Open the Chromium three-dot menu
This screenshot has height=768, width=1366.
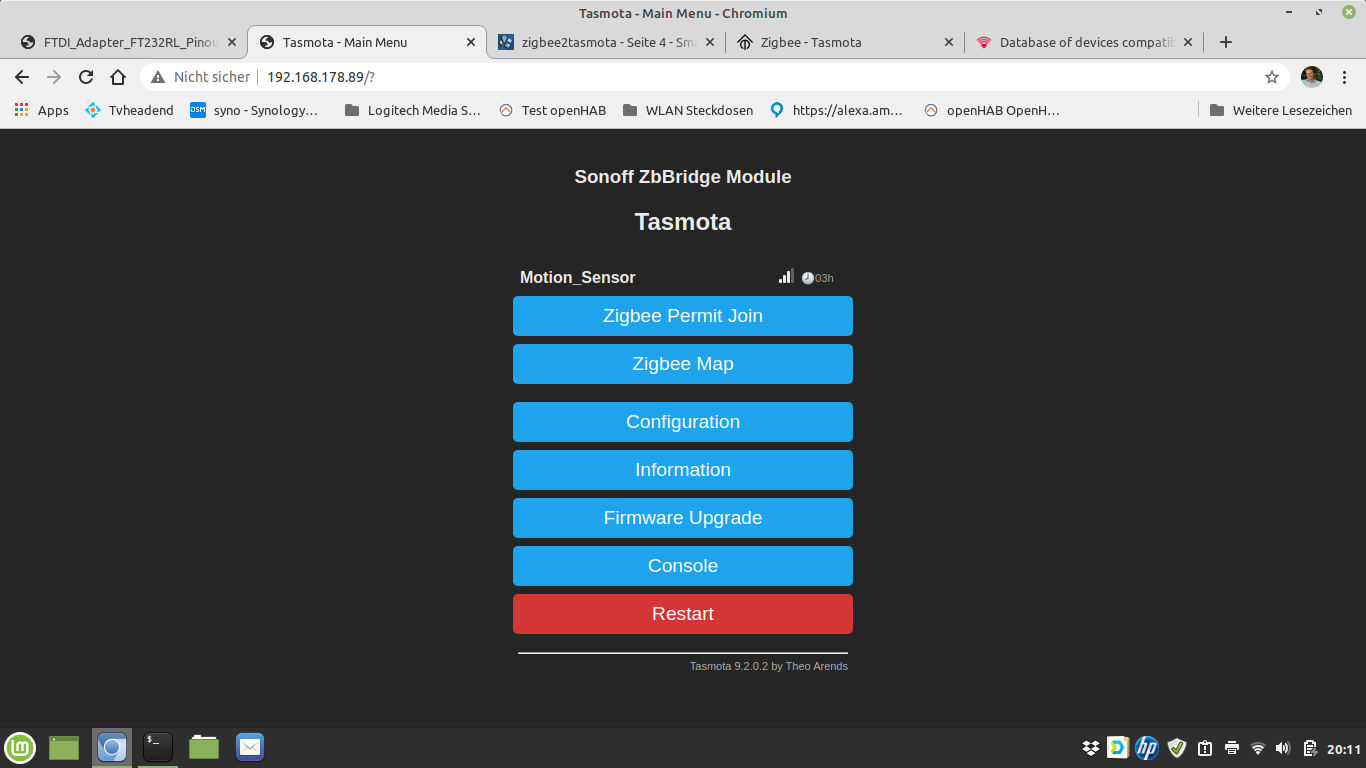(x=1344, y=77)
